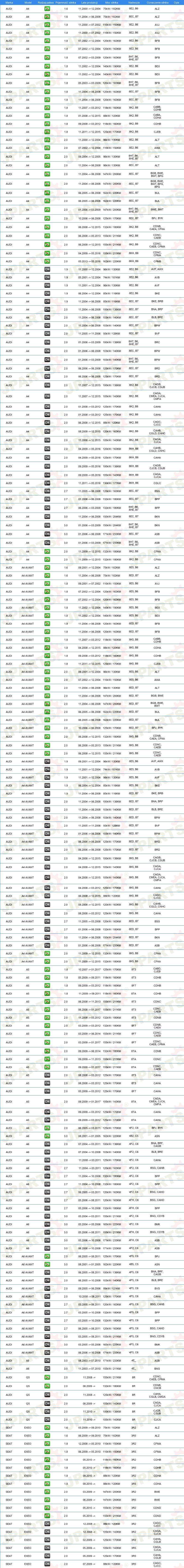Click the 'Moc silnika' column header
Image resolution: width=184 pixels, height=1568 pixels.
(x=112, y=2)
